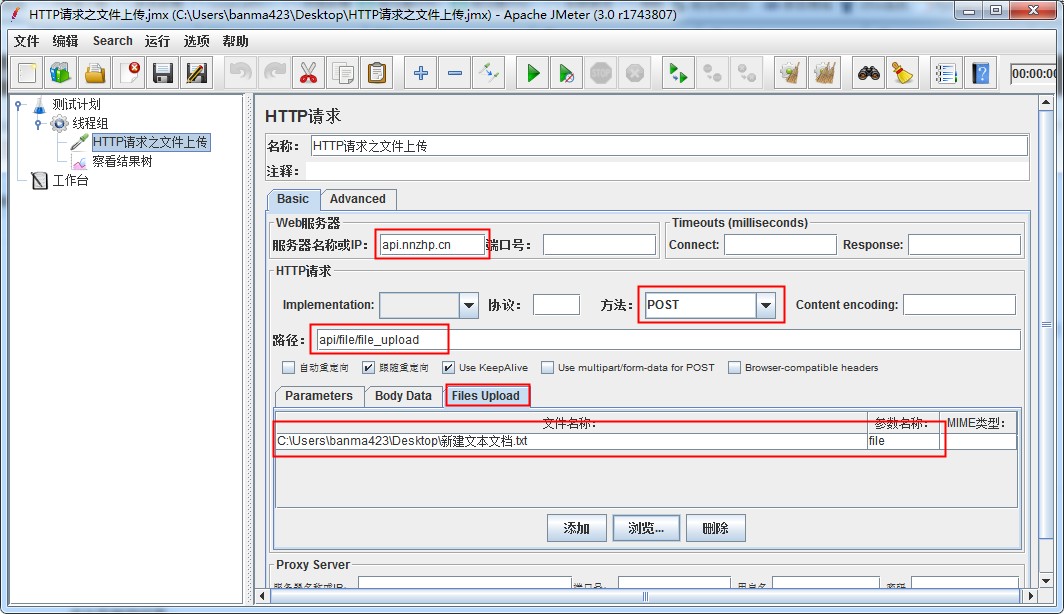Select HTTP请求之文件上传 tree node

[x=151, y=142]
